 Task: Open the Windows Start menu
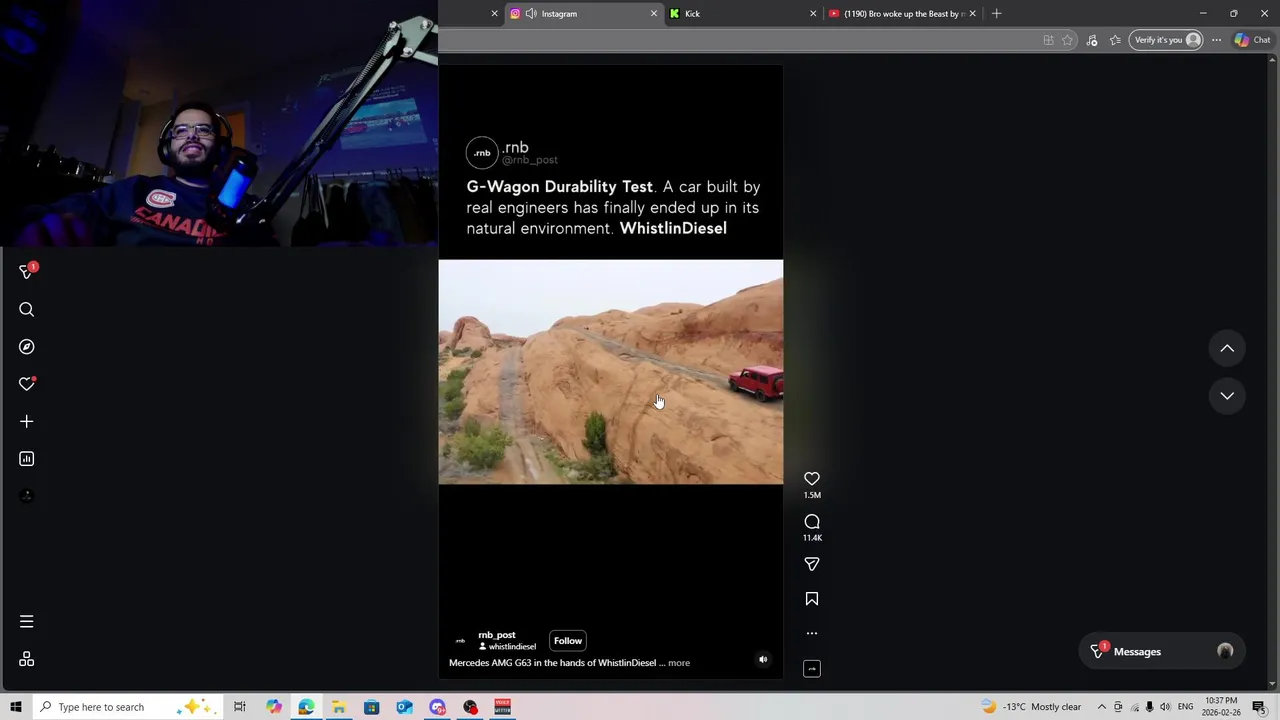click(x=16, y=707)
